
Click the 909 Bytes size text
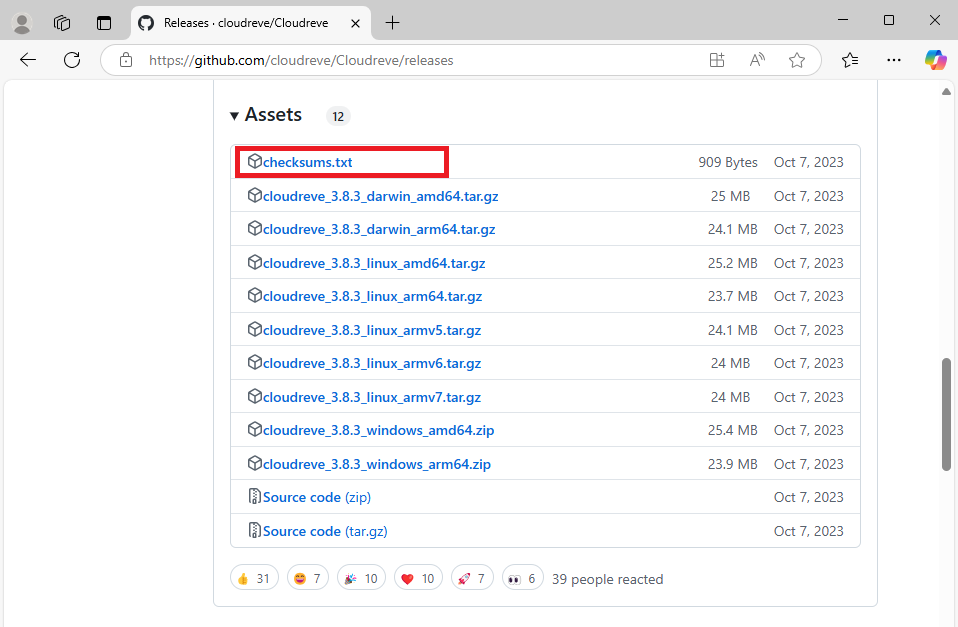coord(728,163)
